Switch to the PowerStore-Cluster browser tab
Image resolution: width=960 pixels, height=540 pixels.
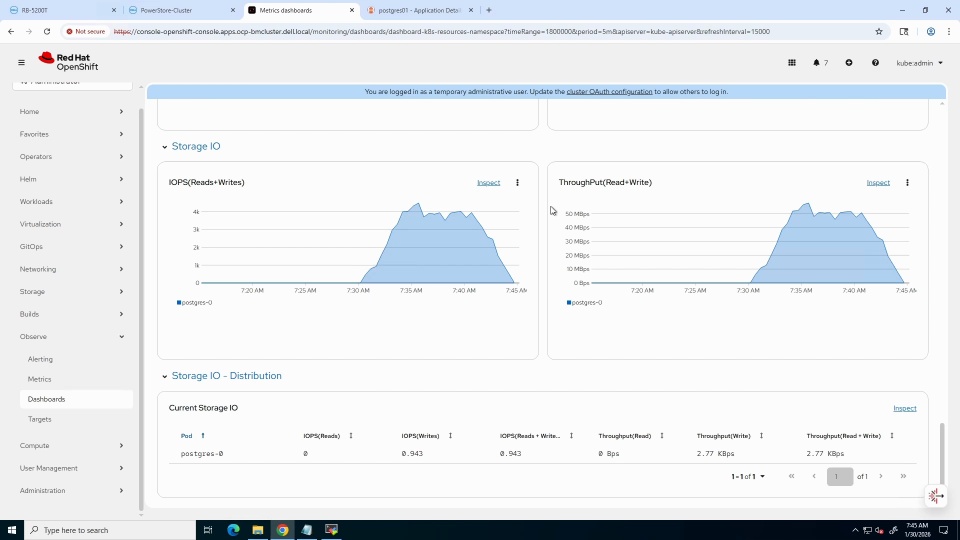pos(181,10)
